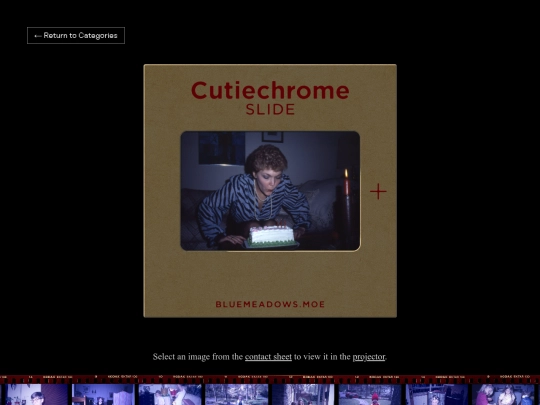Select the thumbnail of person wearing glasses
This screenshot has height=405, width=540.
tap(36, 395)
